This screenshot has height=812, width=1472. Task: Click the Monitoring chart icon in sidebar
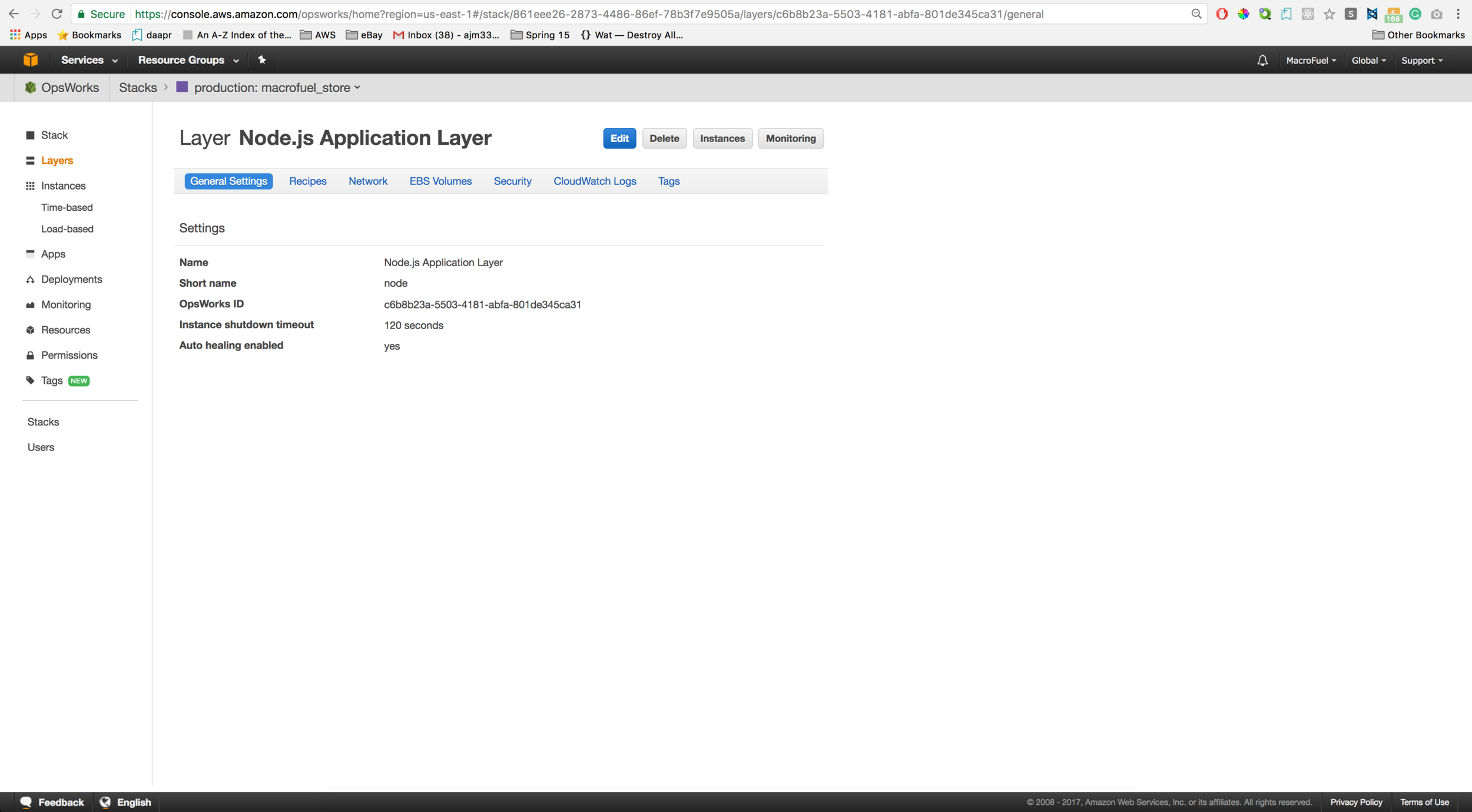(30, 304)
